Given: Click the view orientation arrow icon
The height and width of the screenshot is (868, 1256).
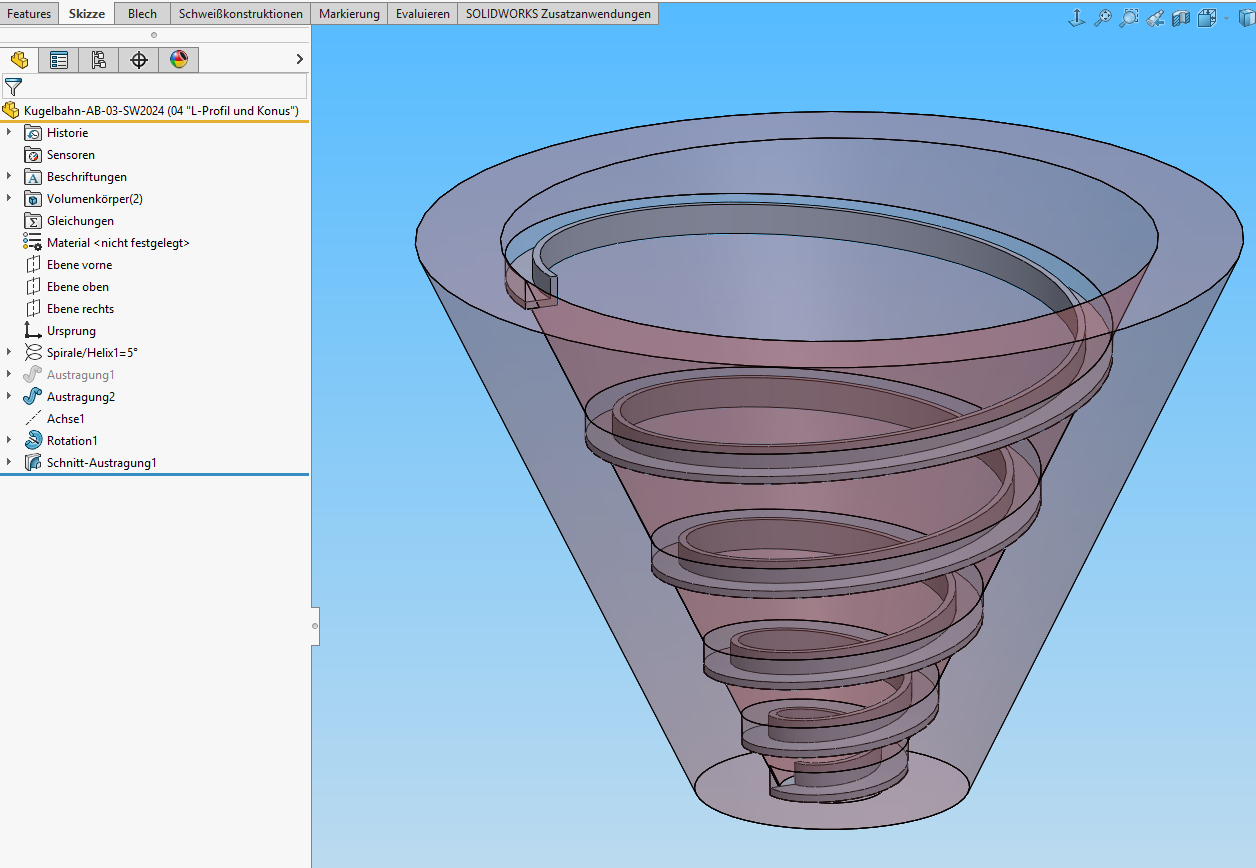Looking at the screenshot, I should coord(1077,17).
